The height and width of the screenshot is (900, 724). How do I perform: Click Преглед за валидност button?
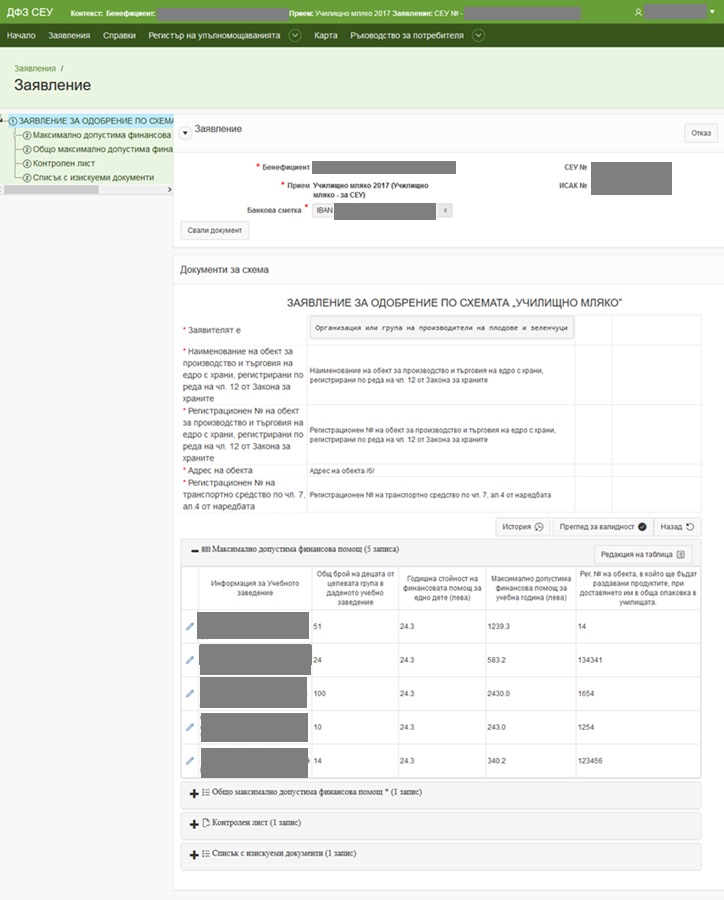pos(602,527)
